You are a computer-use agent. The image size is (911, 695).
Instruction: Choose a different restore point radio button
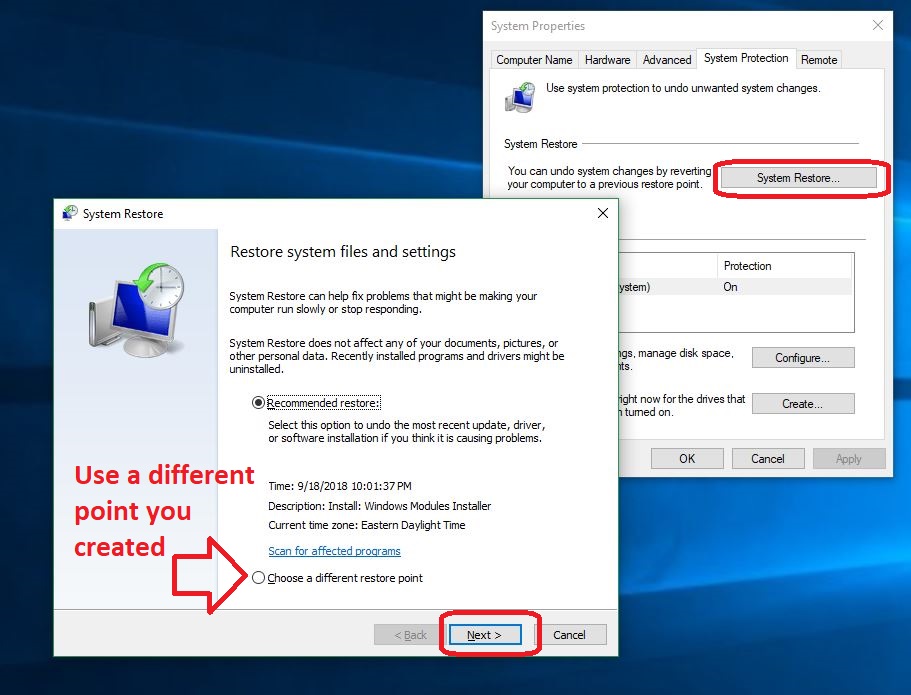click(x=259, y=578)
